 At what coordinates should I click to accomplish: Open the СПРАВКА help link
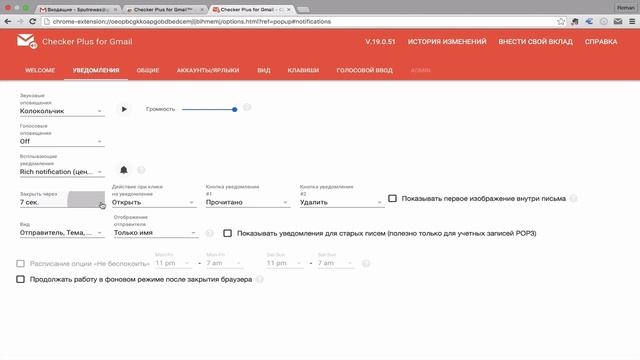click(x=601, y=42)
